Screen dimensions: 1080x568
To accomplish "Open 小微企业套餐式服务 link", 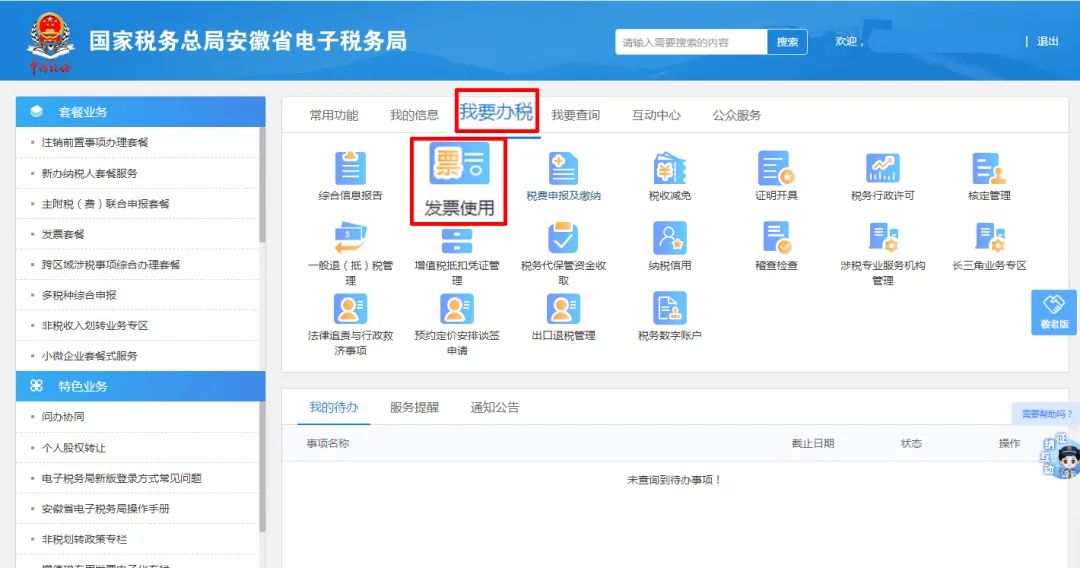I will click(x=90, y=356).
